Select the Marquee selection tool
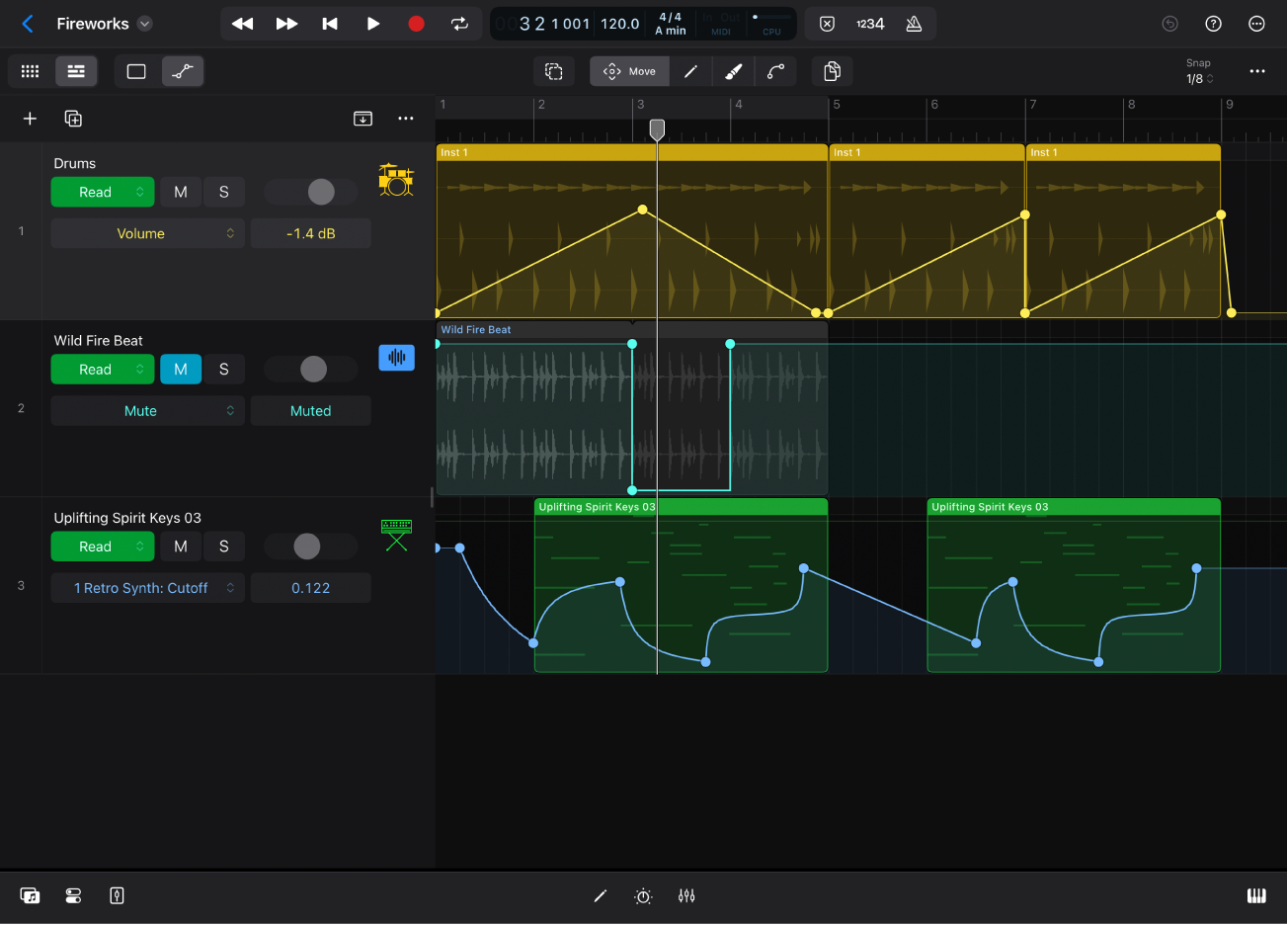Viewport: 1288px width, 925px height. 554,71
